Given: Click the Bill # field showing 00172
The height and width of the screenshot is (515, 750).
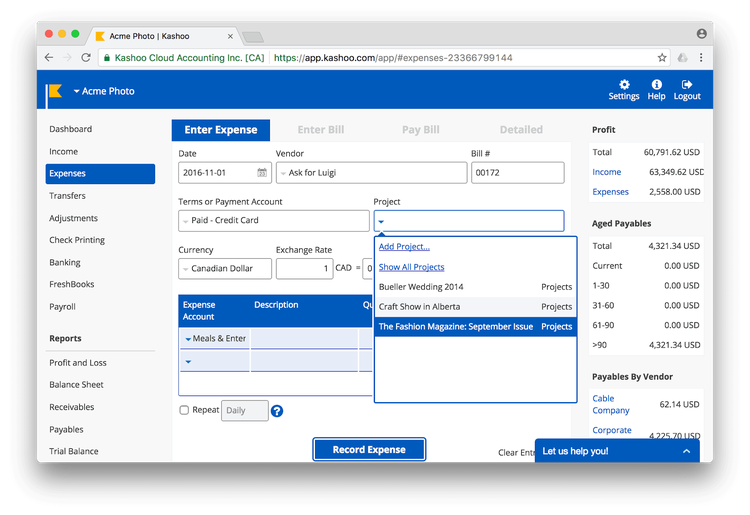Looking at the screenshot, I should click(x=518, y=173).
